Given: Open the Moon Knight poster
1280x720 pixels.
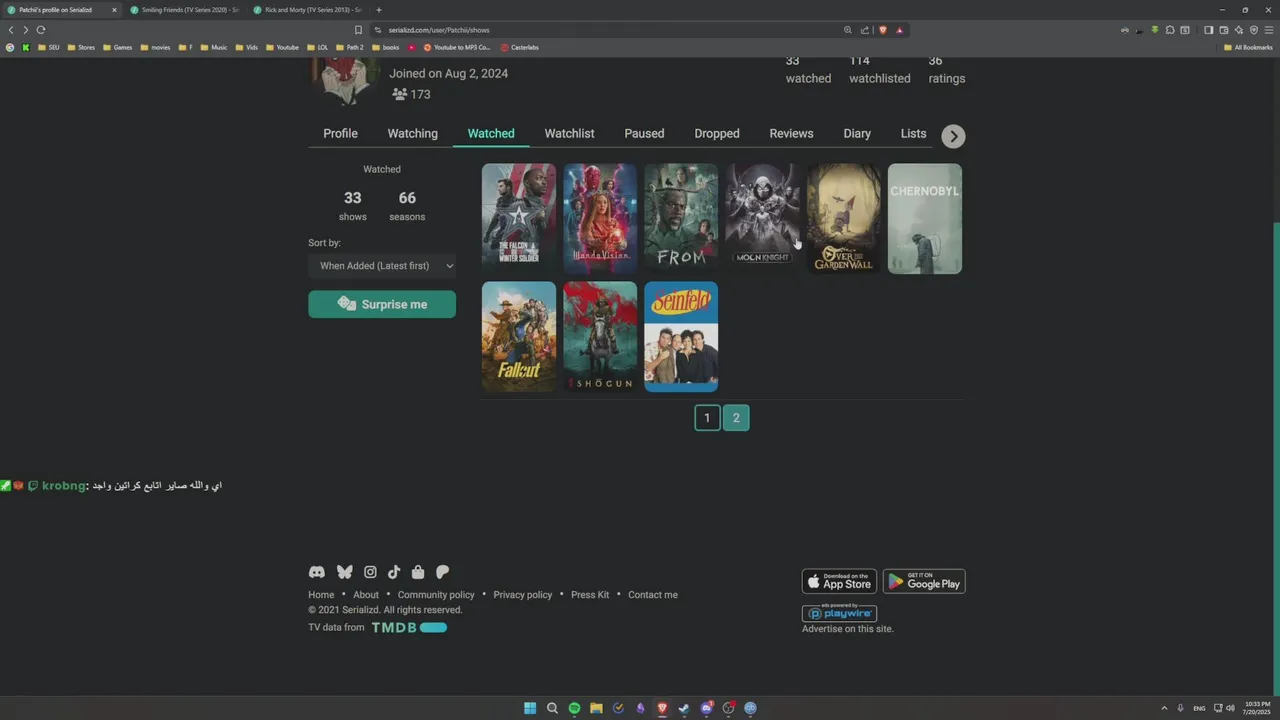Looking at the screenshot, I should (762, 218).
